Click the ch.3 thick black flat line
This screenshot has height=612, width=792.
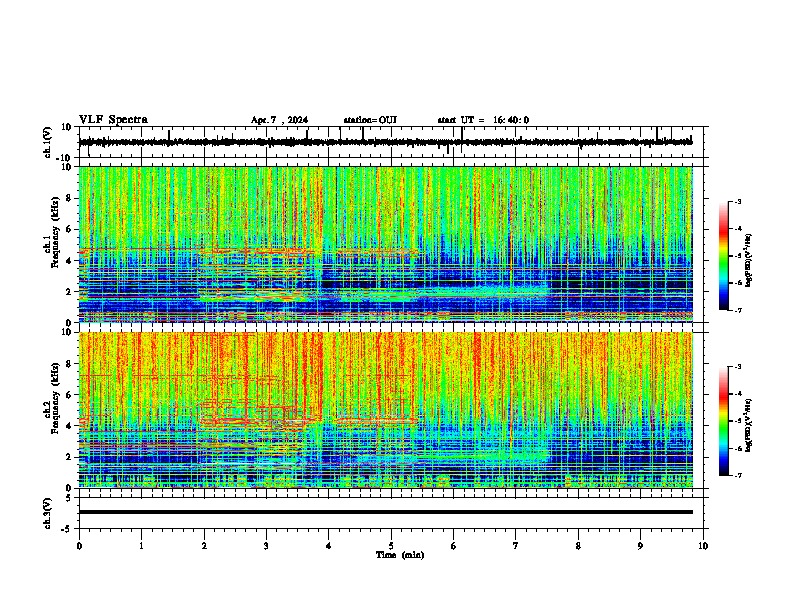(x=385, y=512)
